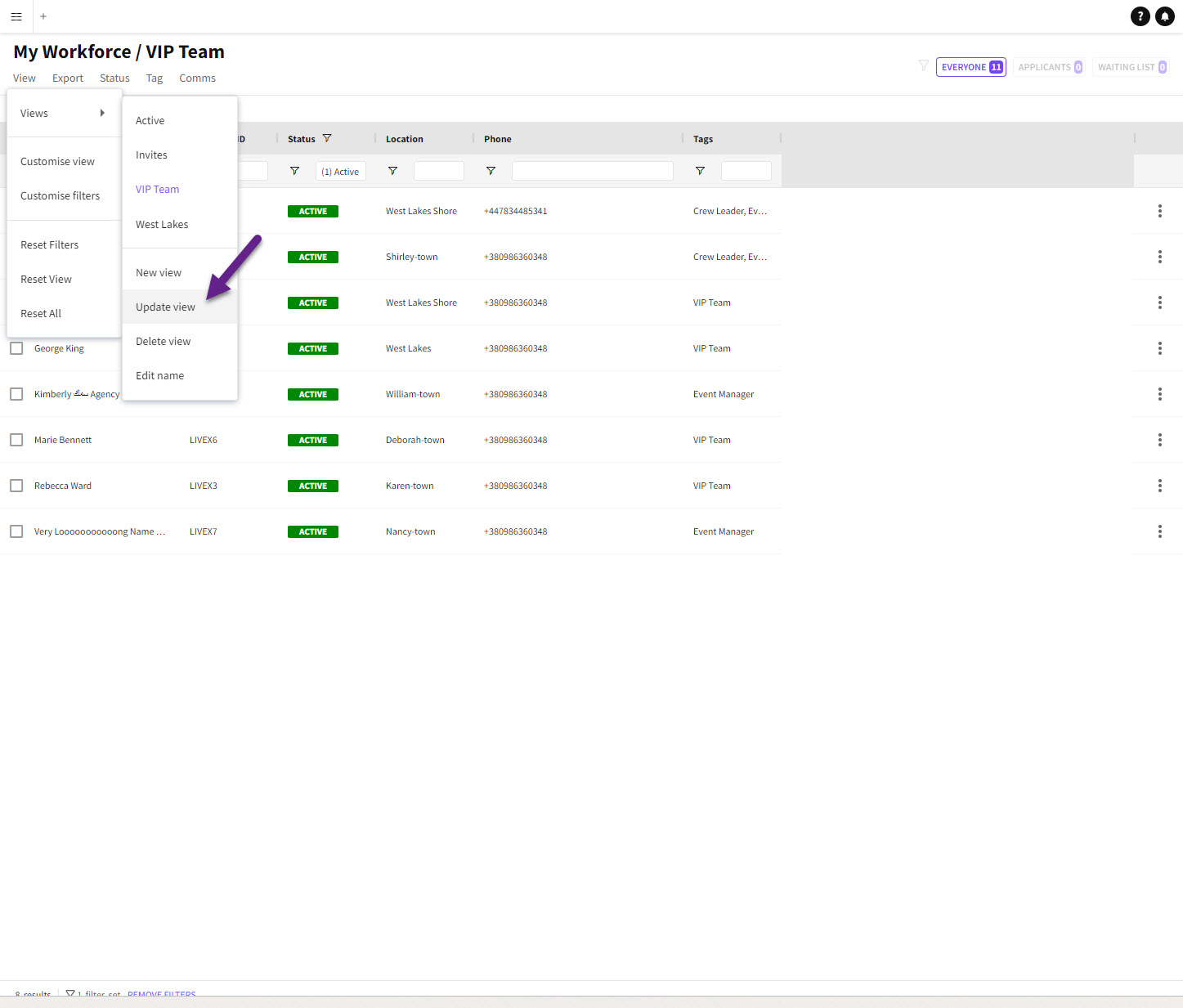Click the Location column filter funnel icon
The image size is (1183, 1008).
(x=392, y=171)
